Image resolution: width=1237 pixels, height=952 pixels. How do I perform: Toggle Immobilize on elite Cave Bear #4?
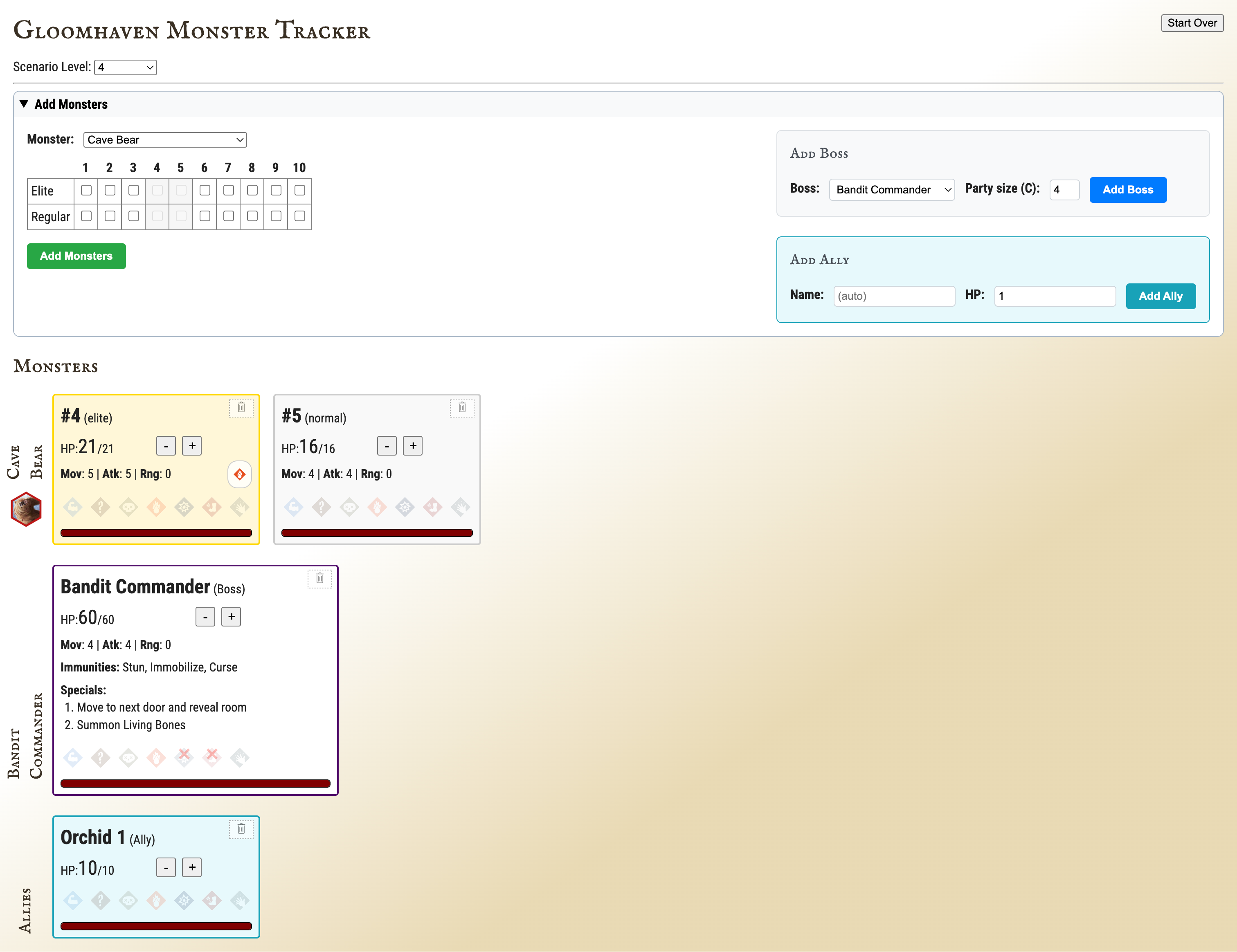click(x=212, y=507)
